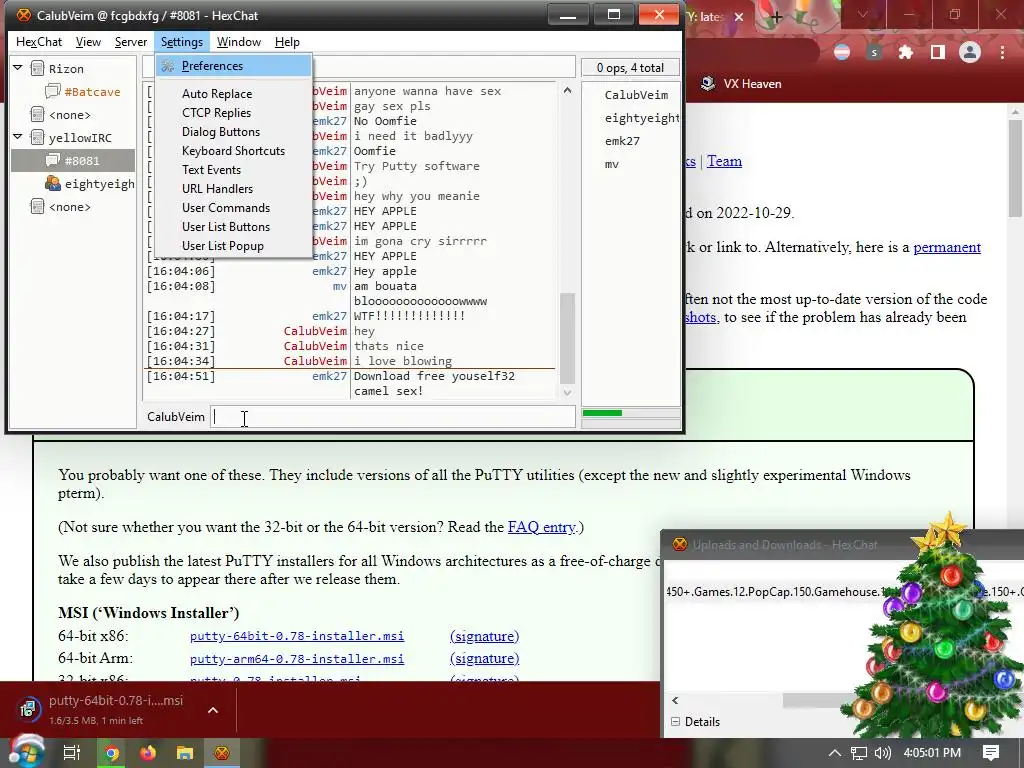Open Firefox from the taskbar
This screenshot has width=1024, height=768.
(148, 753)
